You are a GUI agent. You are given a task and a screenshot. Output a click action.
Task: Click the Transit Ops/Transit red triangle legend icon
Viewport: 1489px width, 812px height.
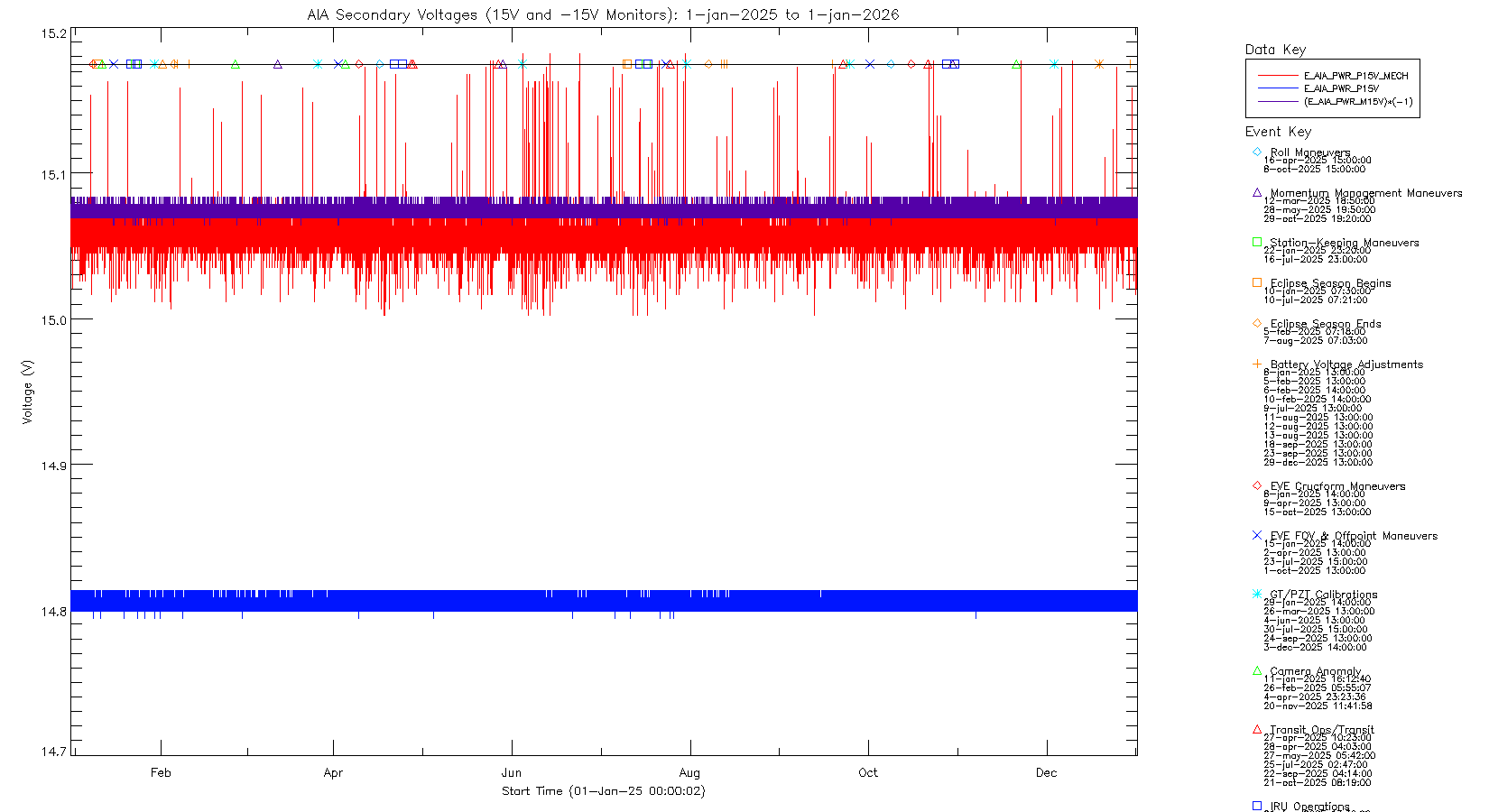(1257, 729)
